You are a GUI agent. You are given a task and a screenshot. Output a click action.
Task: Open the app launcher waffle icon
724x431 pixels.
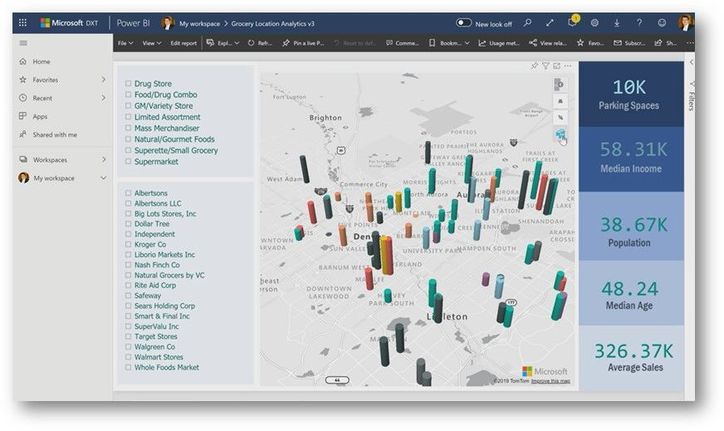(x=23, y=23)
